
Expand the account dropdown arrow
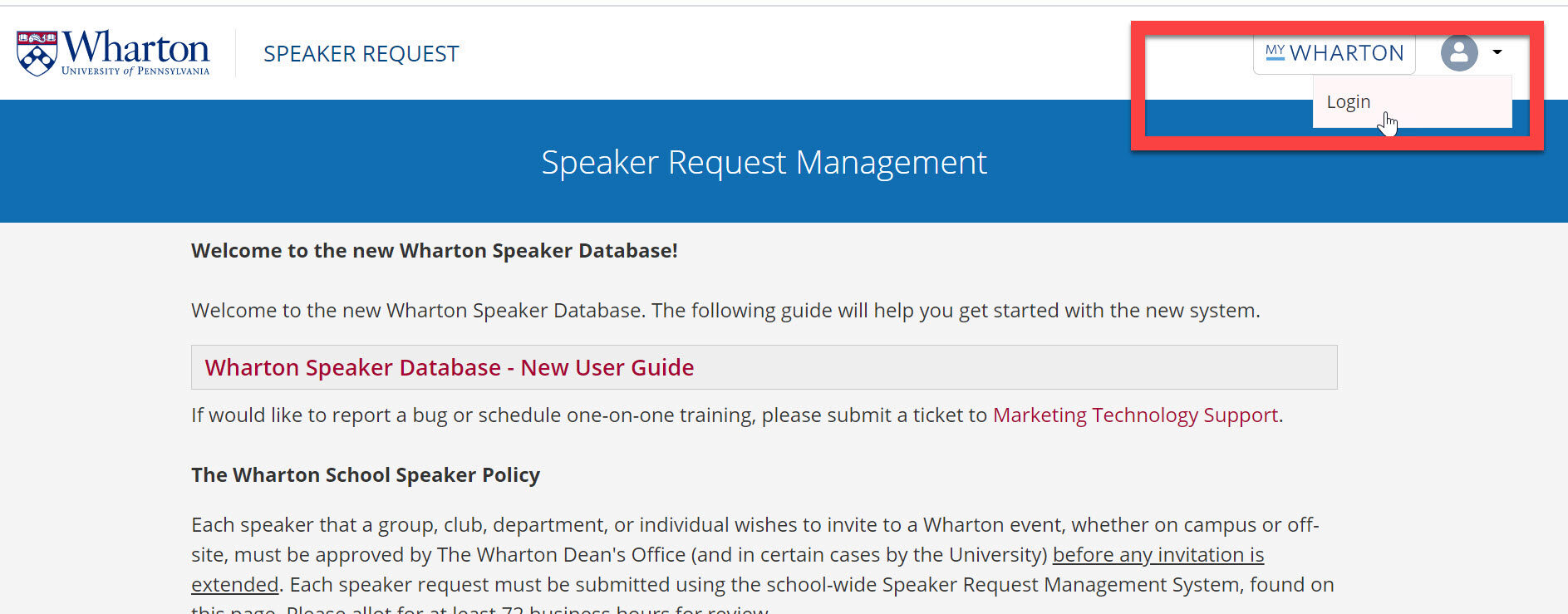click(x=1497, y=52)
